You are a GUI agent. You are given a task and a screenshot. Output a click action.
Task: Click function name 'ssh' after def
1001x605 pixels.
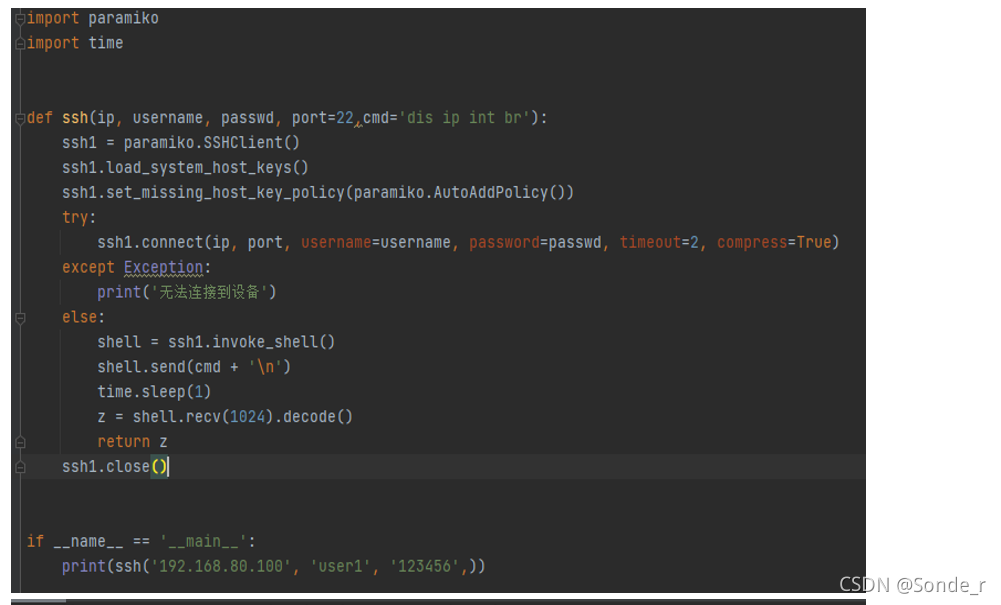pyautogui.click(x=75, y=118)
